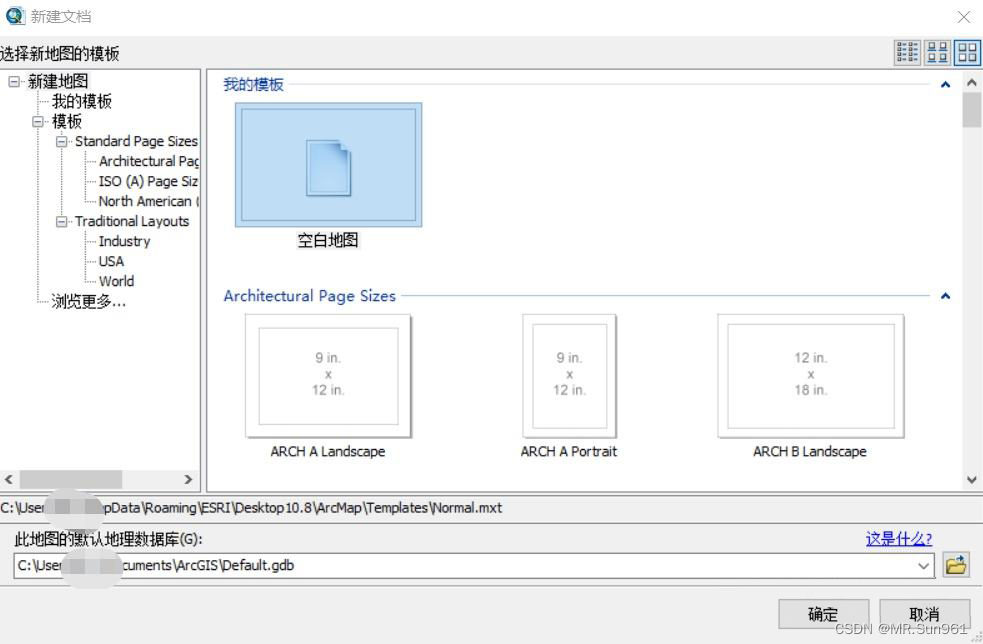Screen dimensions: 983x644
Task: Choose the ARCH A Landscape template
Action: [x=328, y=376]
